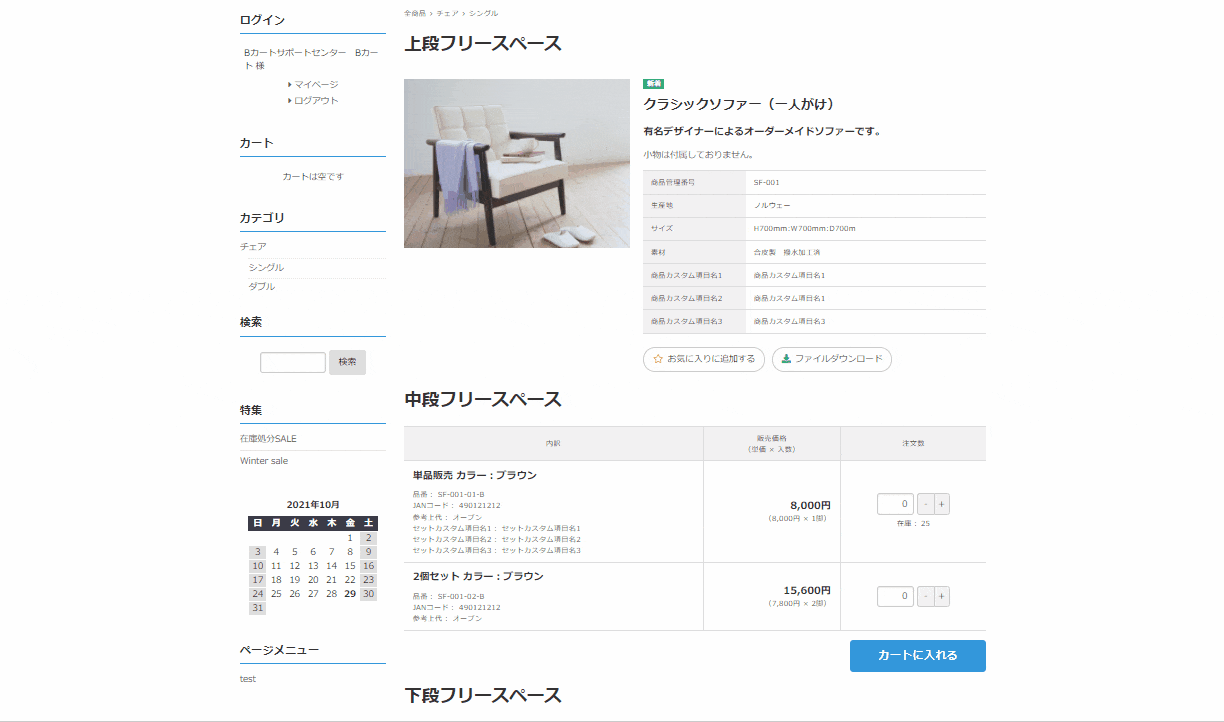This screenshot has height=722, width=1224.
Task: Open the チェア category in the sidebar
Action: (x=253, y=246)
